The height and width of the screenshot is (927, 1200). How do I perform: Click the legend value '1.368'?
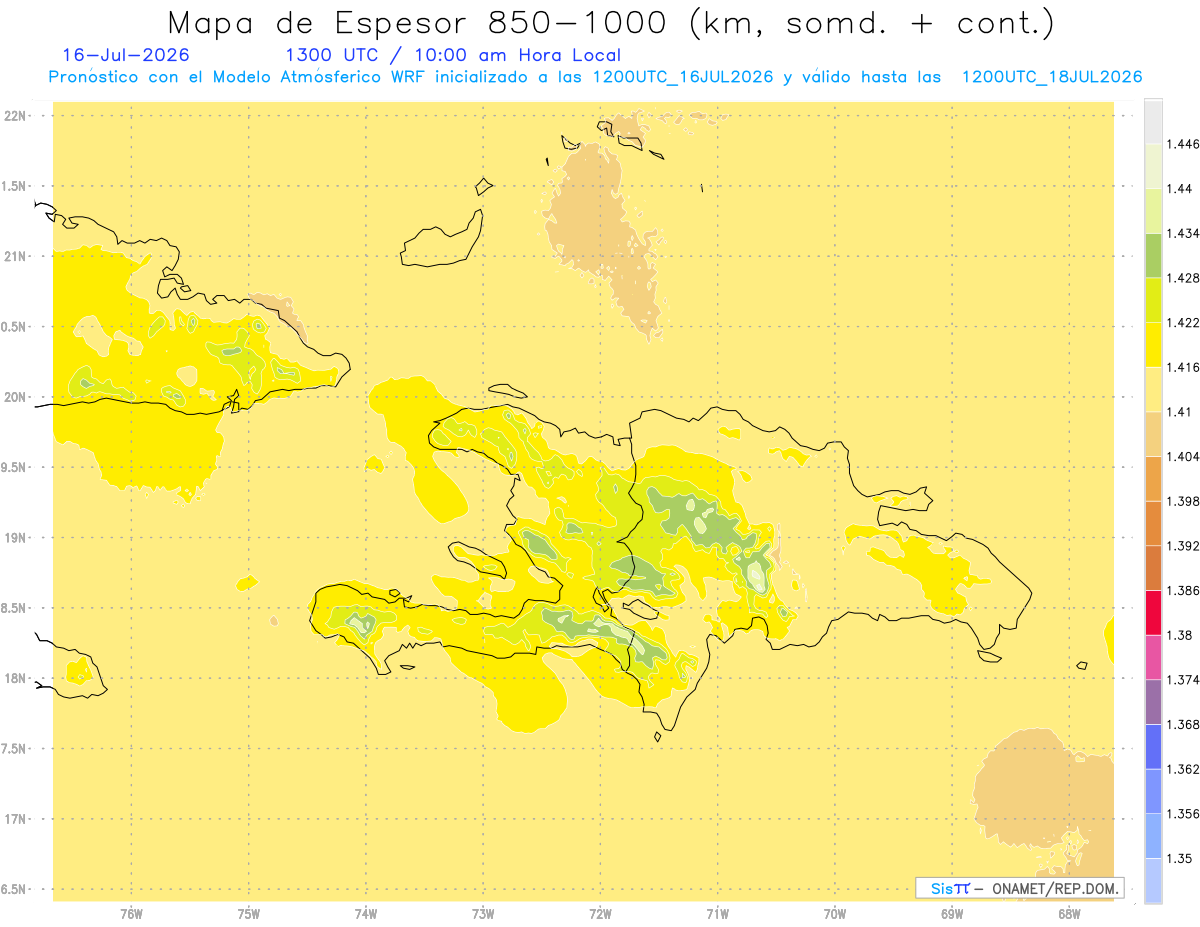click(x=1184, y=724)
